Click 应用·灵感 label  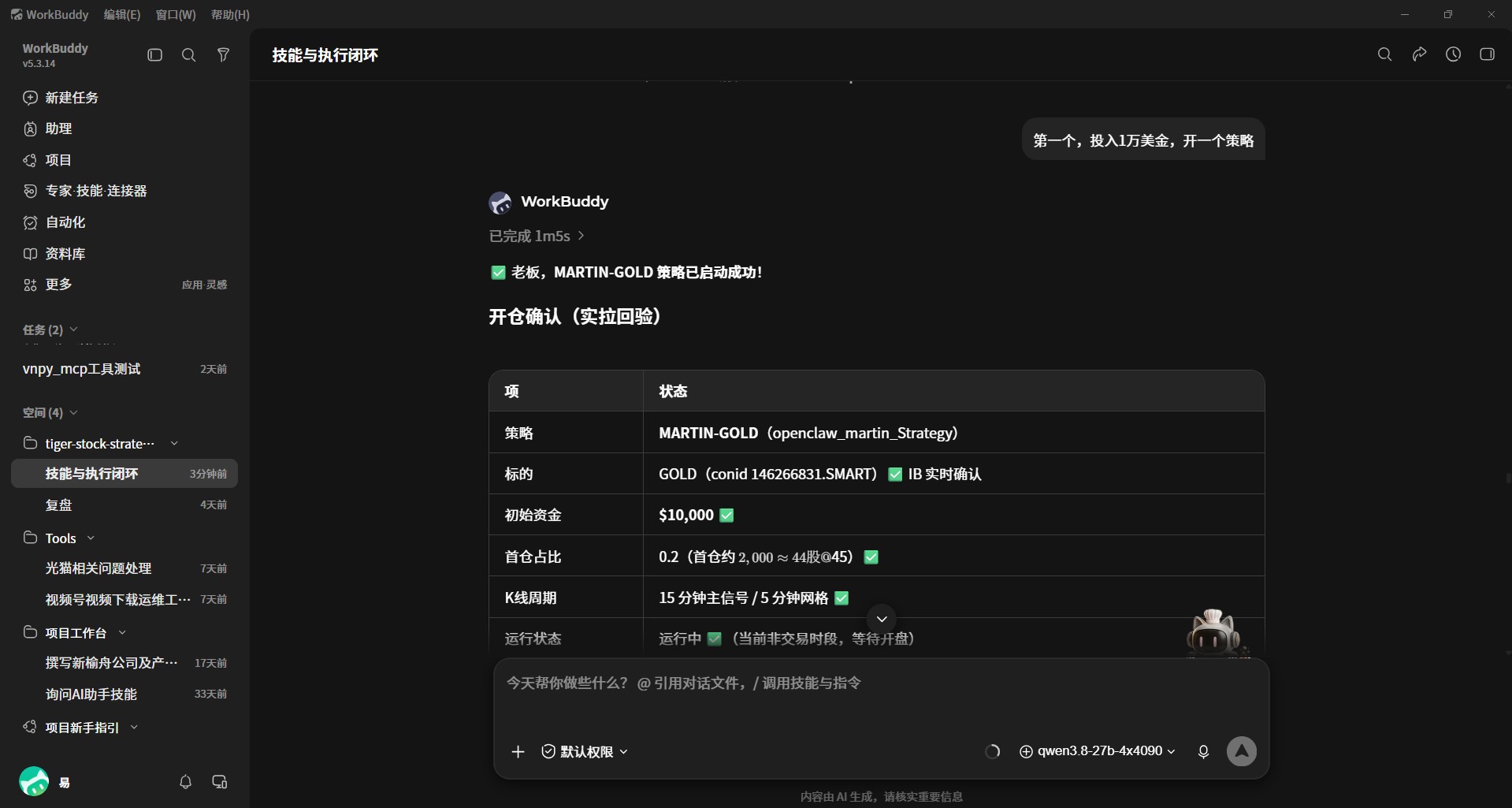coord(204,285)
